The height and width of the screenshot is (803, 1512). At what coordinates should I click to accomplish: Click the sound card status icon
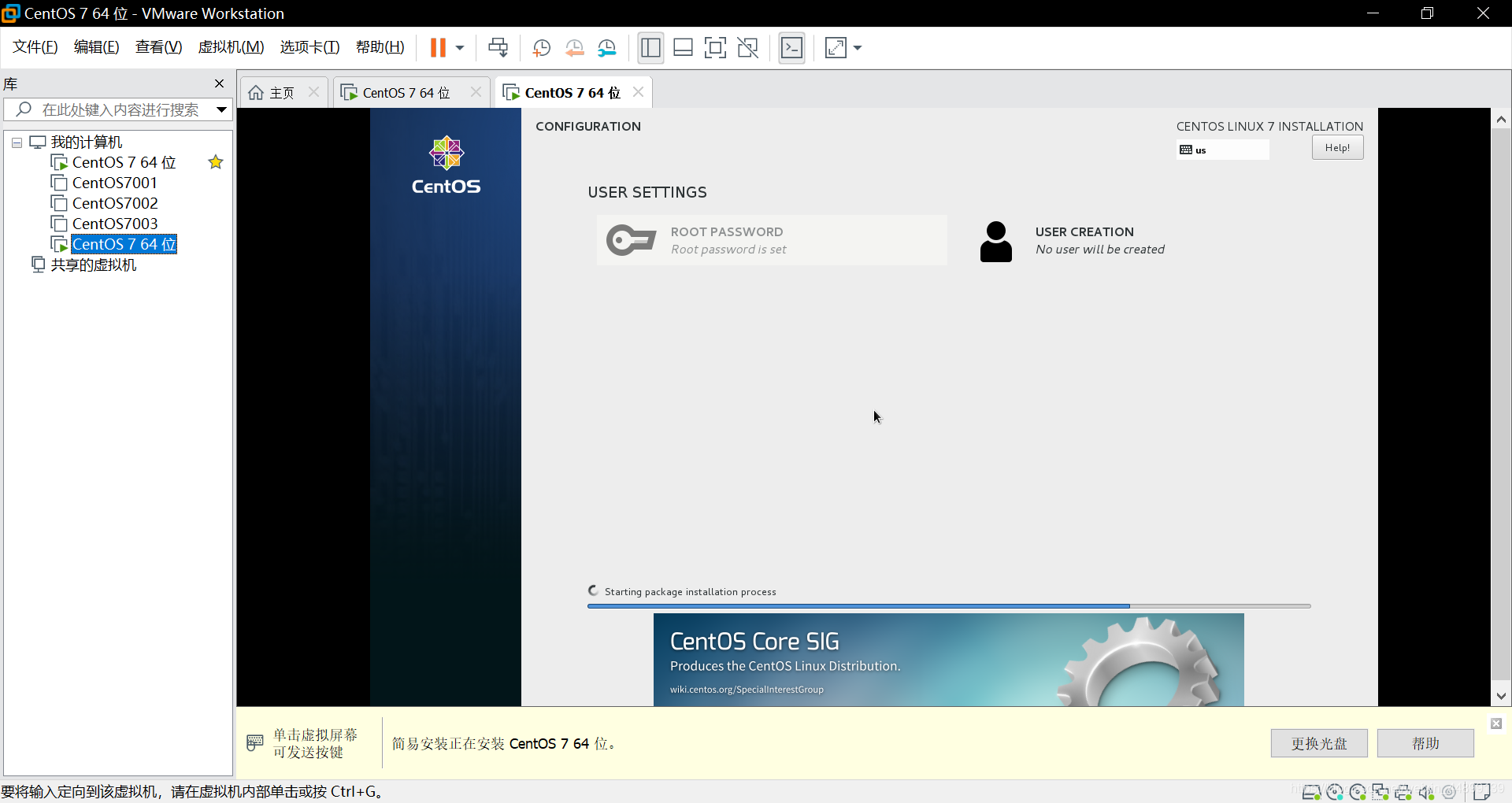pyautogui.click(x=1426, y=792)
